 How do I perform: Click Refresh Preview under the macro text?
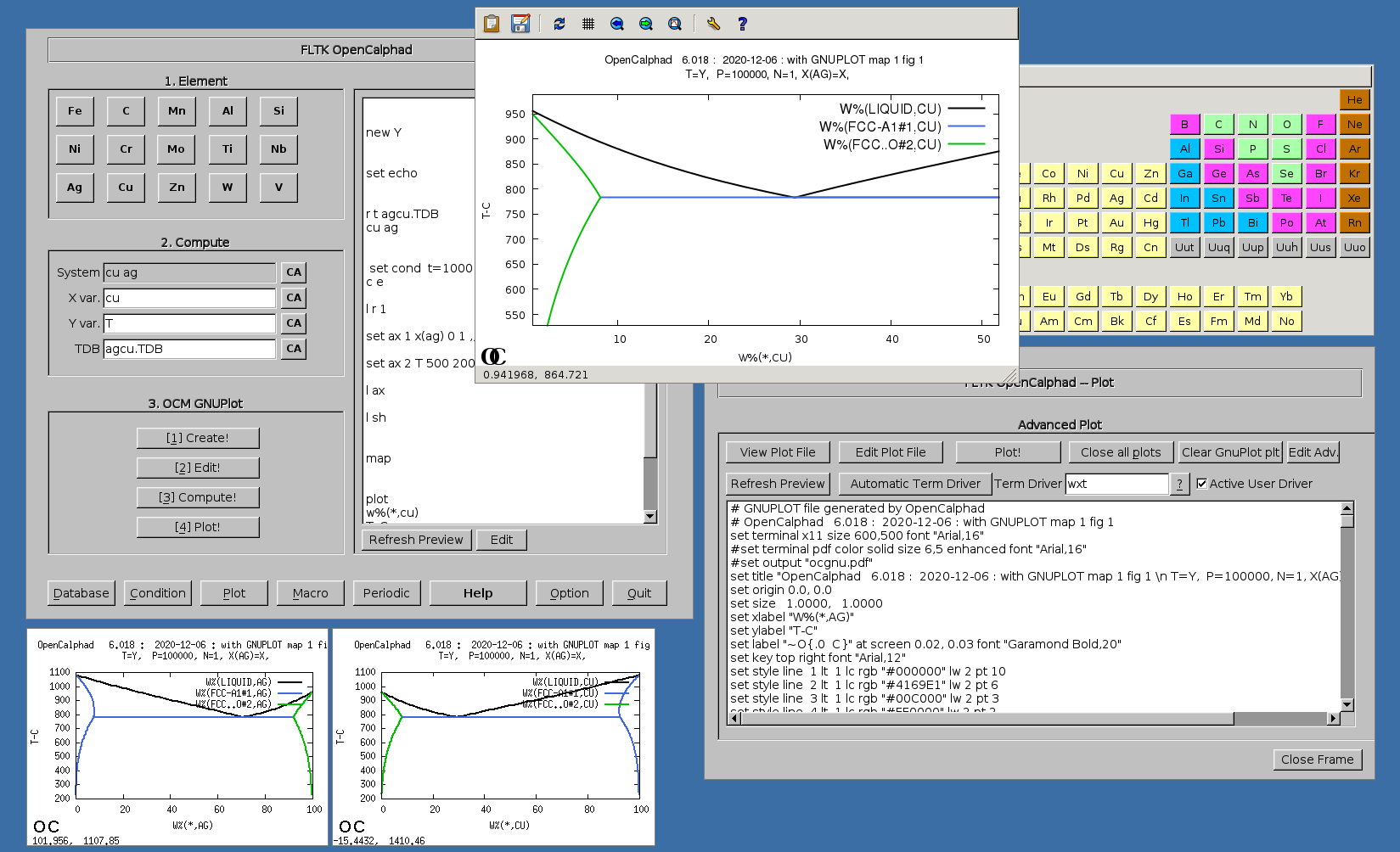(416, 540)
